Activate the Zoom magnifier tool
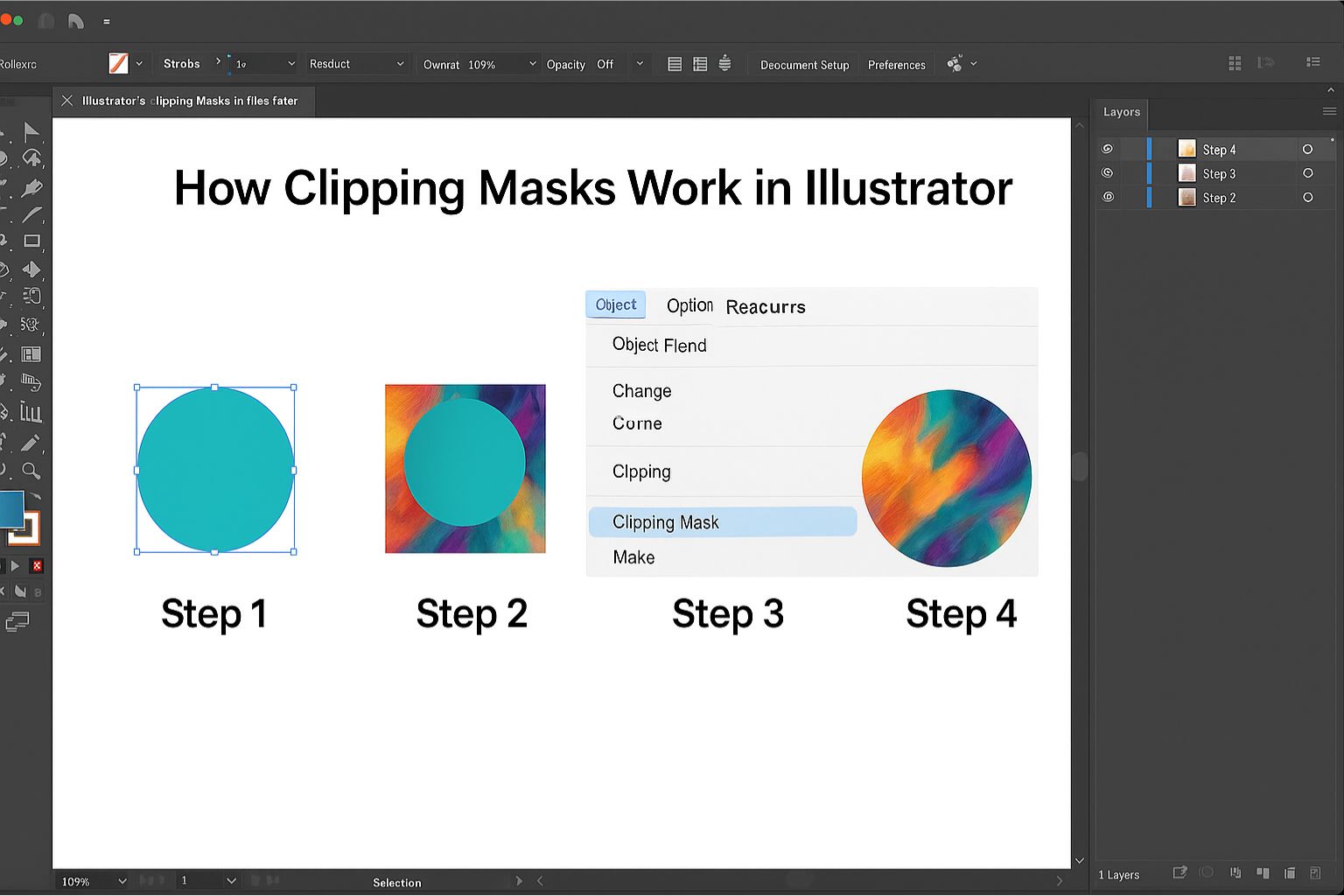The width and height of the screenshot is (1344, 896). tap(31, 471)
